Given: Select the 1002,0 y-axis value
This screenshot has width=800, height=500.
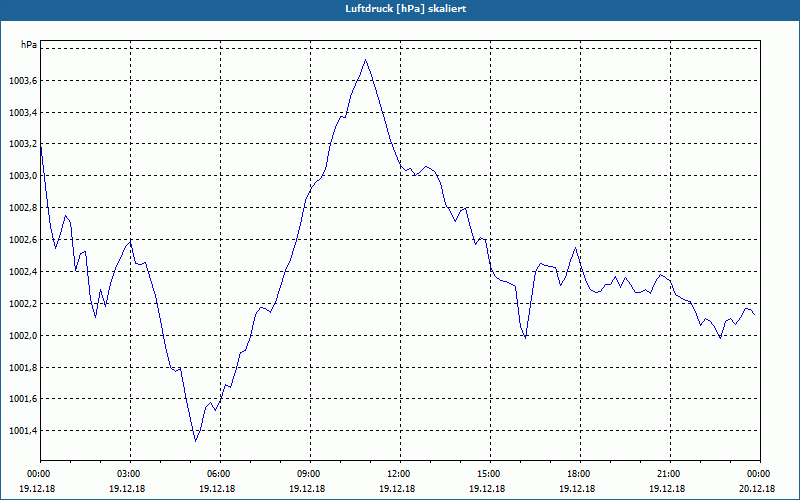Looking at the screenshot, I should click(23, 335).
